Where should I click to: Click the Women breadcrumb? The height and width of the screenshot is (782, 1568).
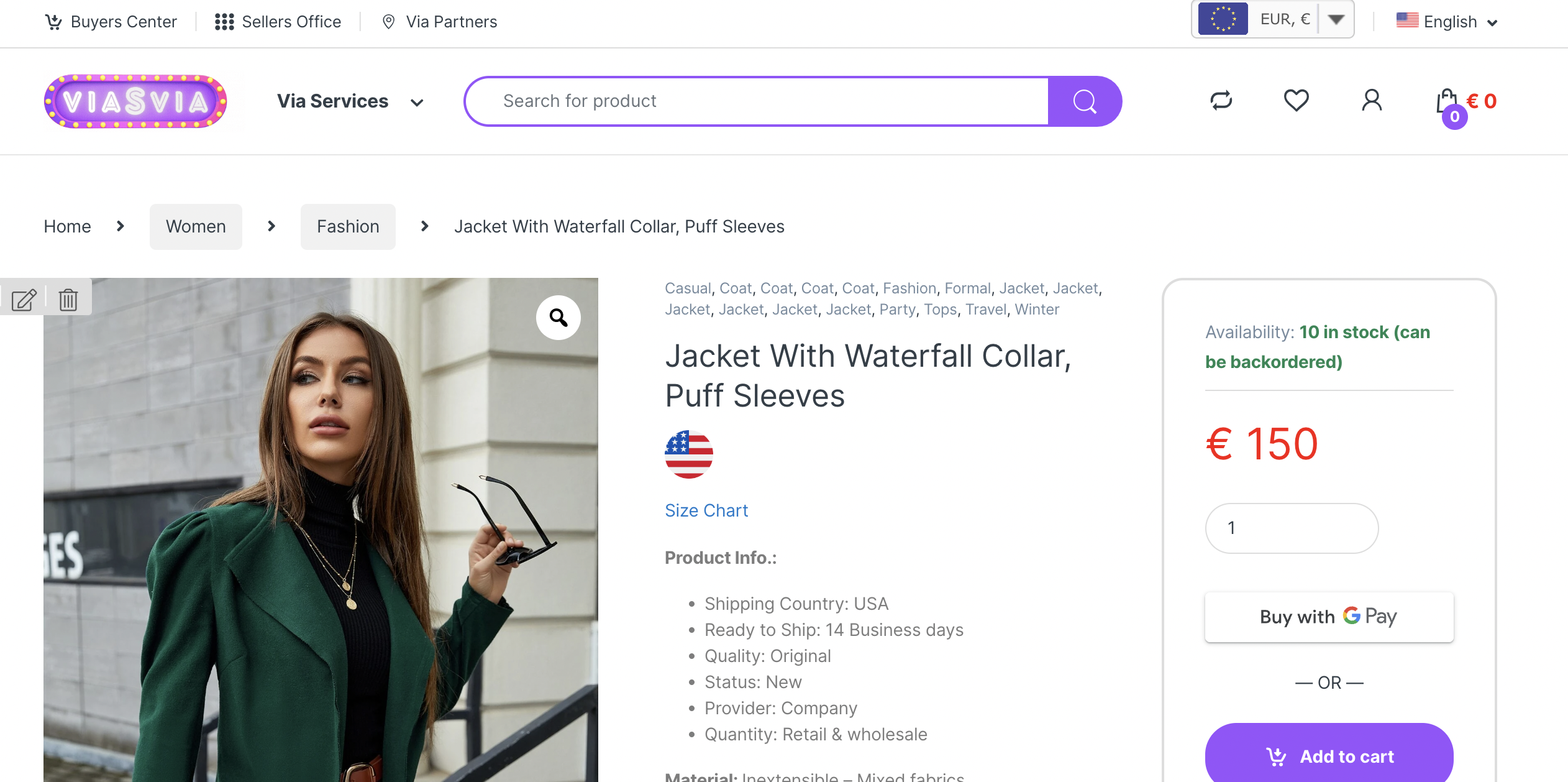(x=196, y=227)
